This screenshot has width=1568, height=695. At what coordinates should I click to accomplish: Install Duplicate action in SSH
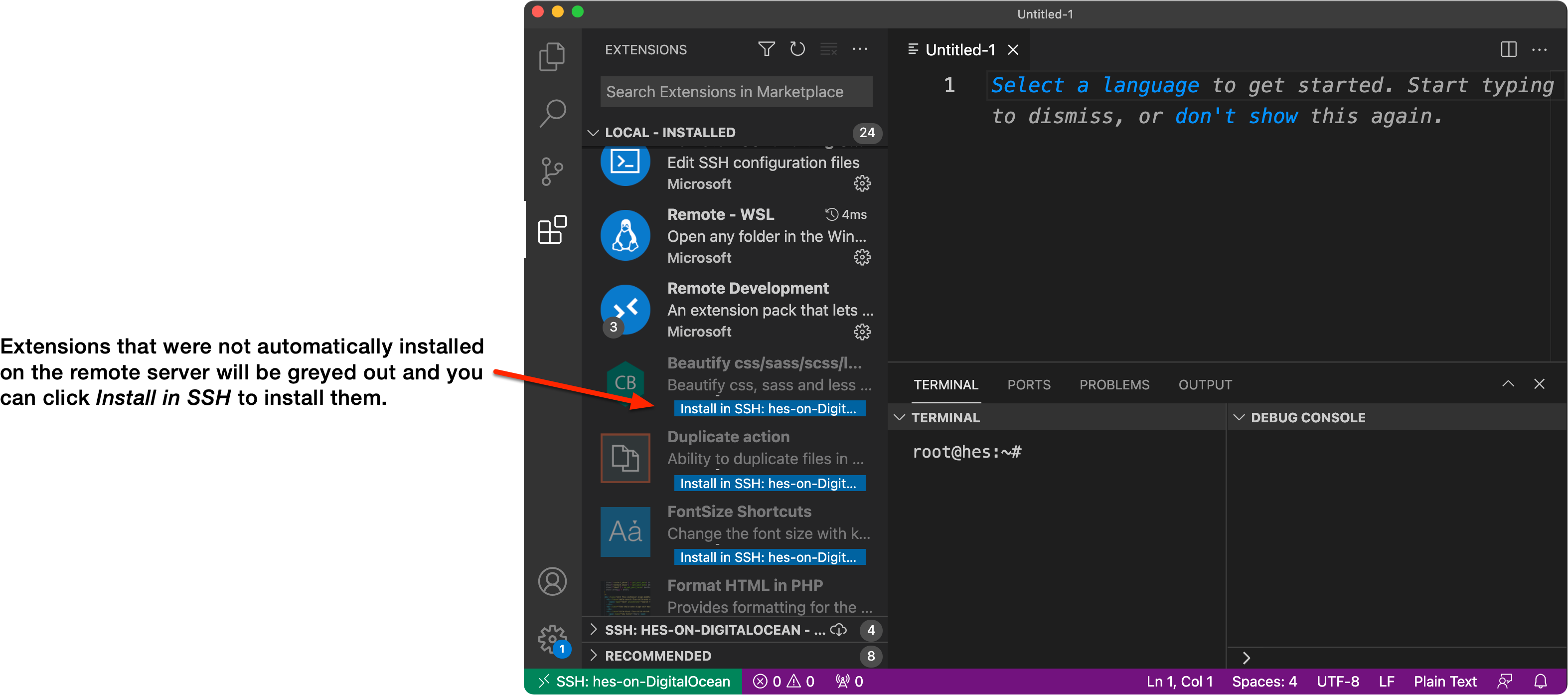tap(769, 483)
